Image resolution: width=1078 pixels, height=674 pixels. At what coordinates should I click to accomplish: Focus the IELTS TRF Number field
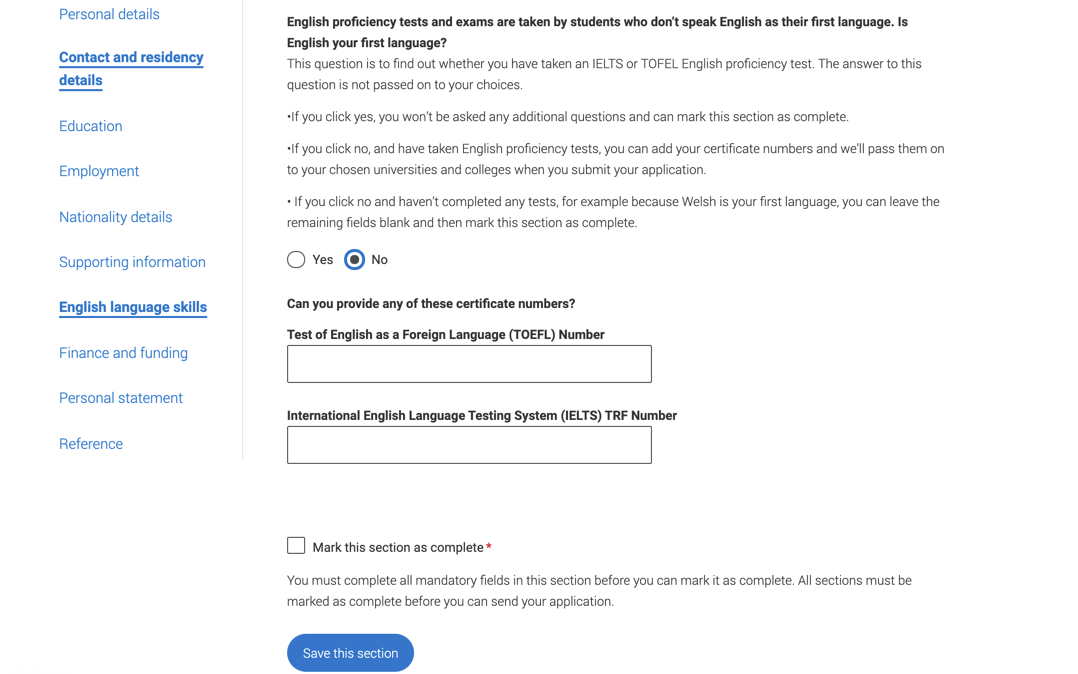tap(470, 446)
